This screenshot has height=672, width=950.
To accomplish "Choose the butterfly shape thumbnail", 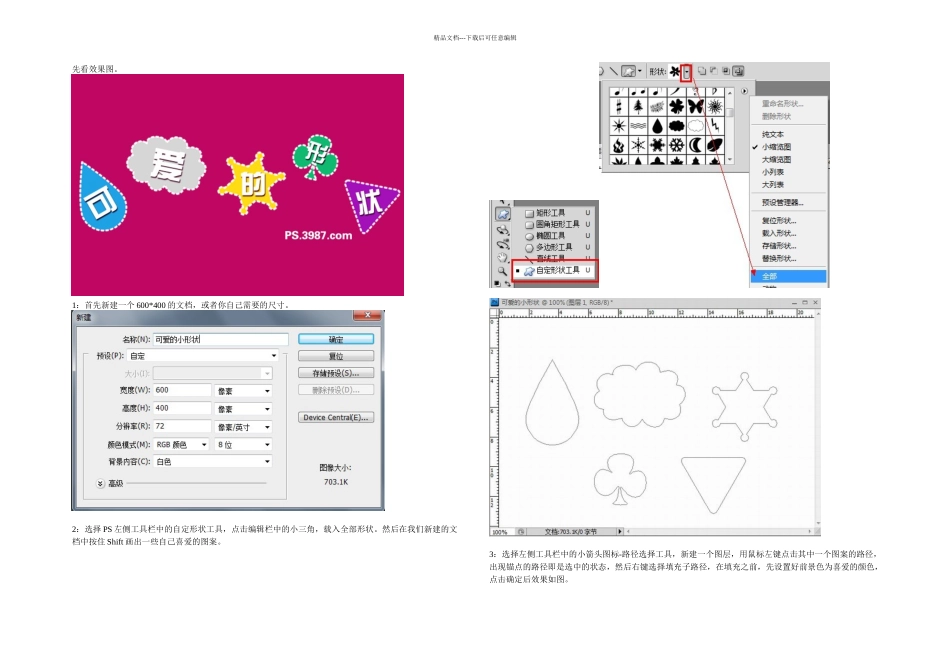I will point(696,107).
